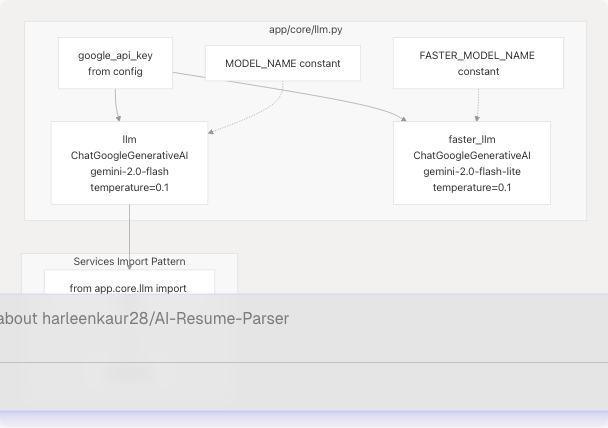Click the arrowhead entering Services Import Pattern node

(x=129, y=266)
